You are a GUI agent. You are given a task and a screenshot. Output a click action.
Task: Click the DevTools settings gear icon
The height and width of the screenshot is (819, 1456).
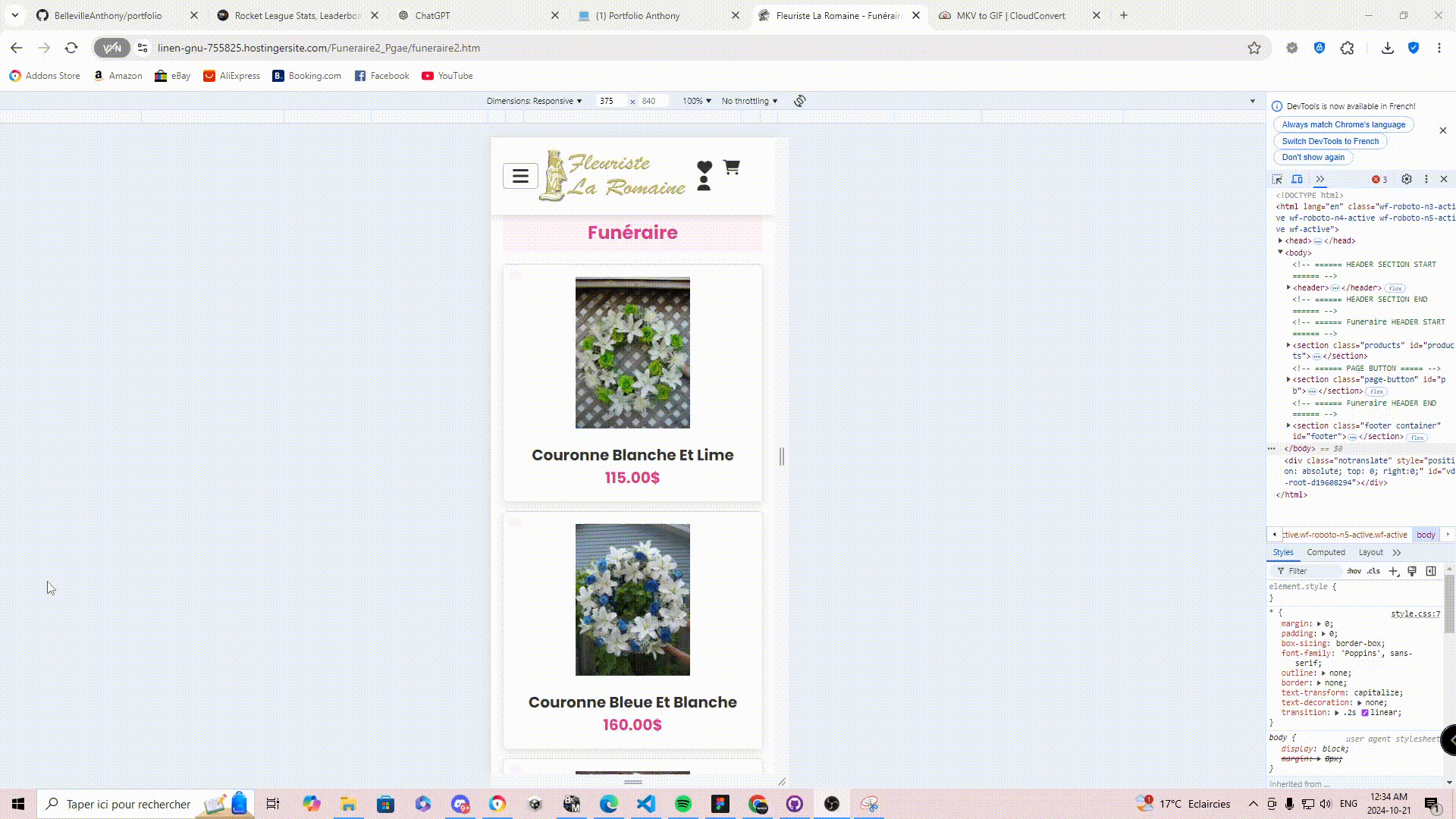point(1407,179)
